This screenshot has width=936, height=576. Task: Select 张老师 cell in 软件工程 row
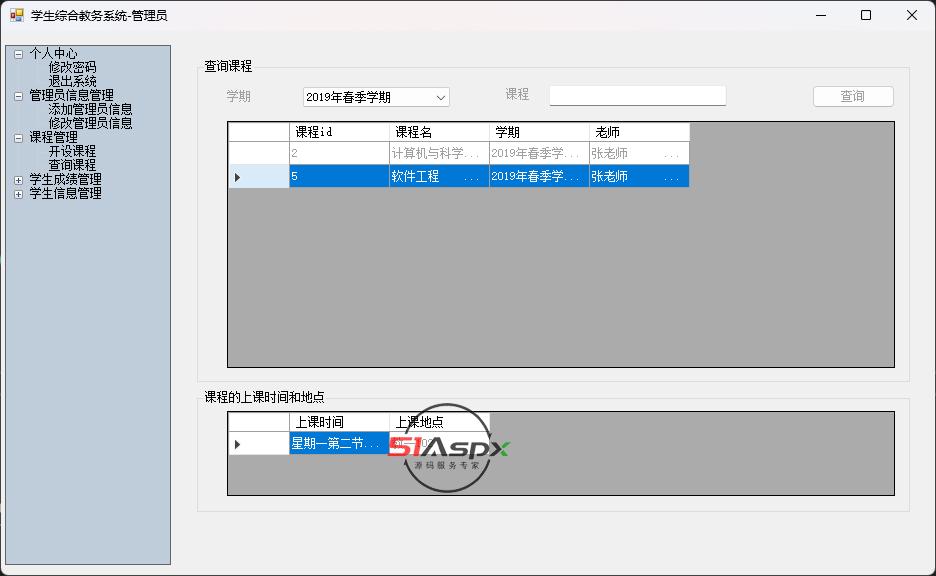pos(639,176)
